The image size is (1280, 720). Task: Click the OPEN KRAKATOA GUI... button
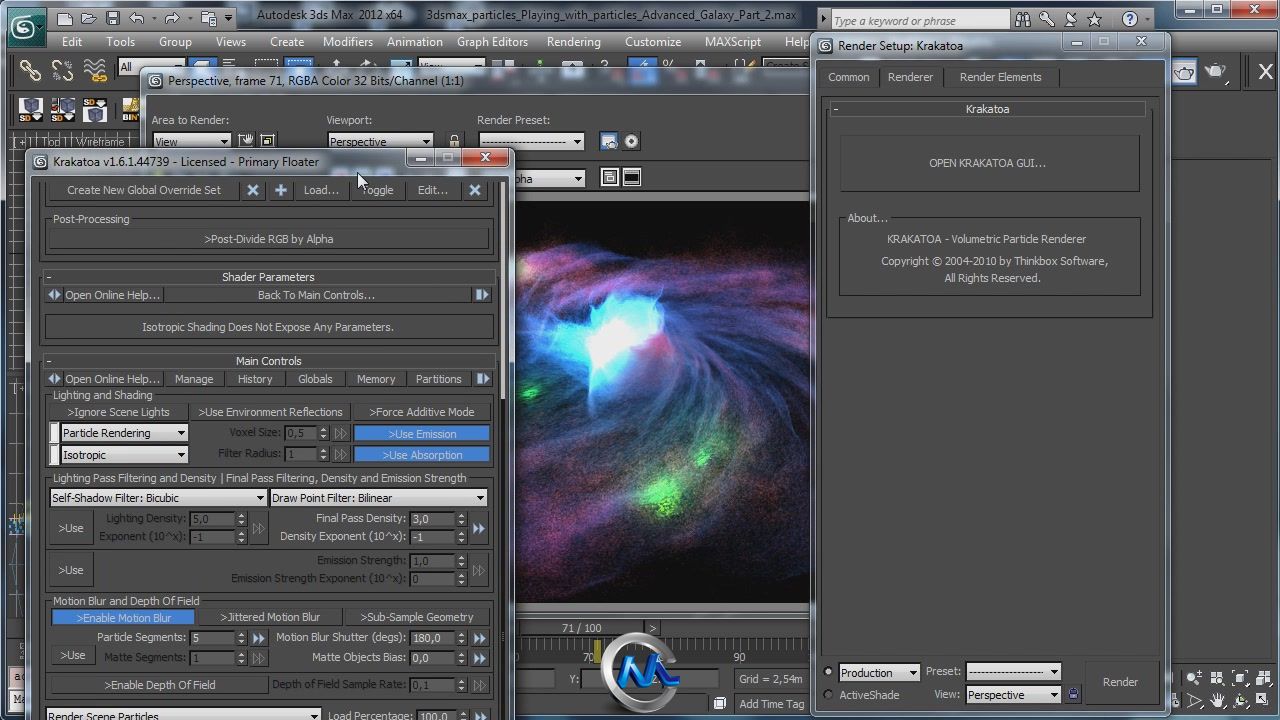point(988,163)
